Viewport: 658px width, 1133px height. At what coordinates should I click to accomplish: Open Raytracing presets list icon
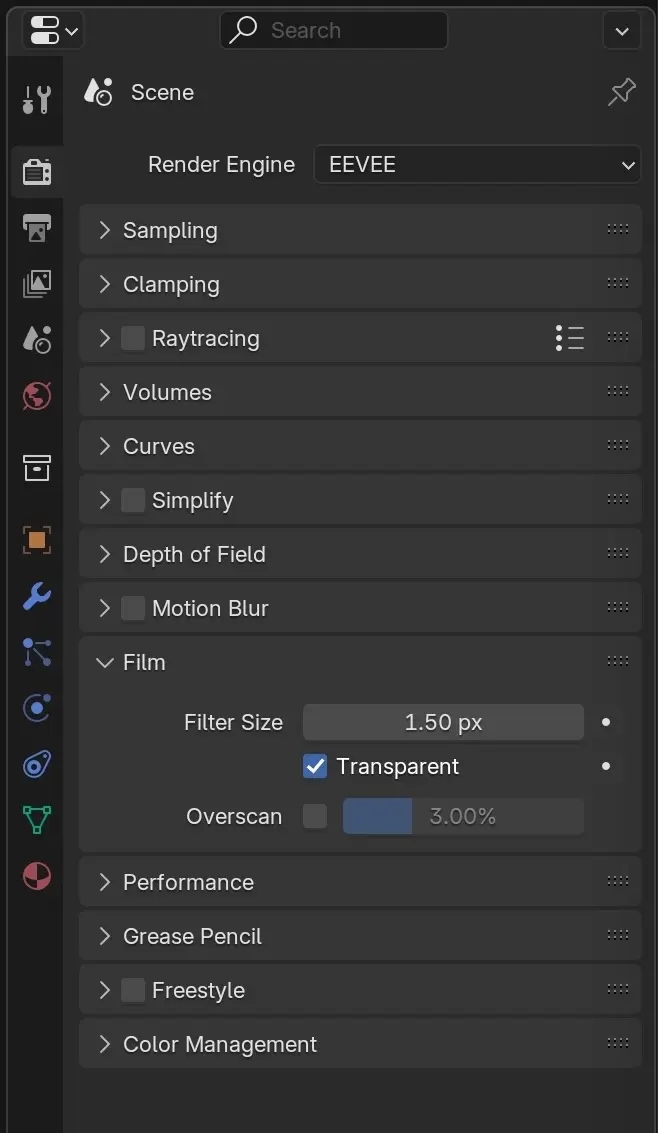click(570, 338)
